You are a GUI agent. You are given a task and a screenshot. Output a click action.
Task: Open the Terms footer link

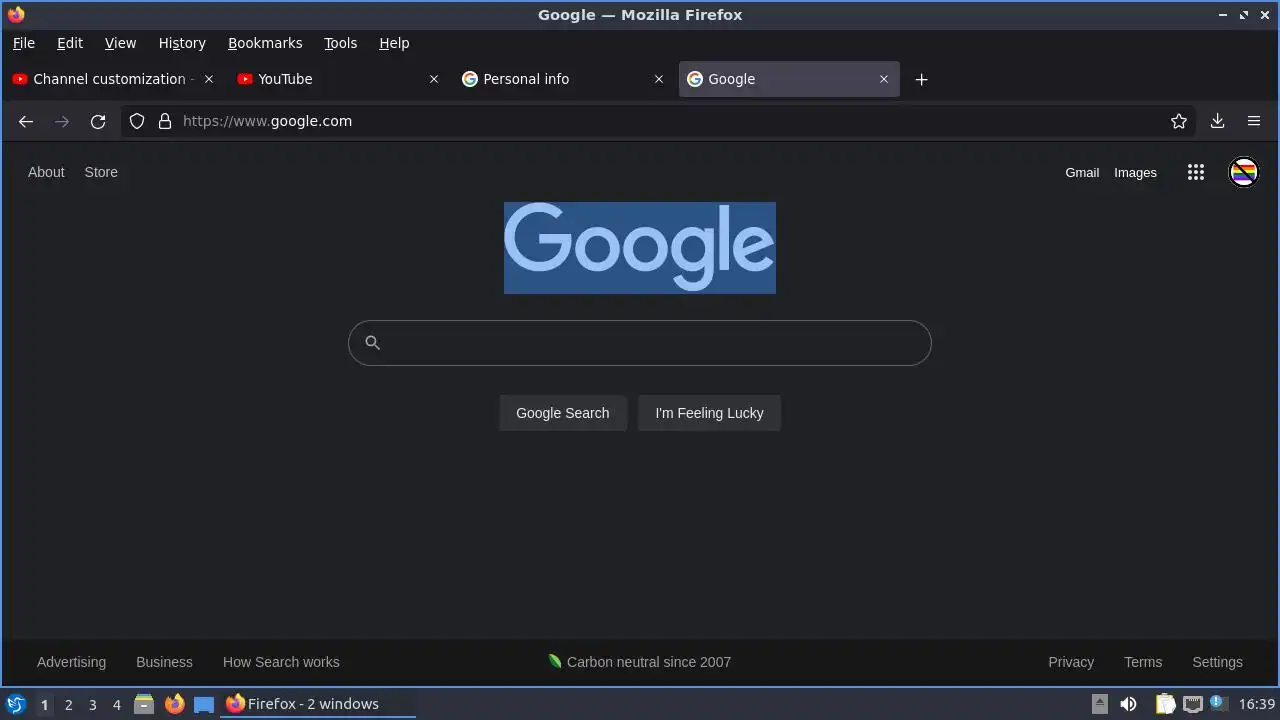pos(1143,662)
